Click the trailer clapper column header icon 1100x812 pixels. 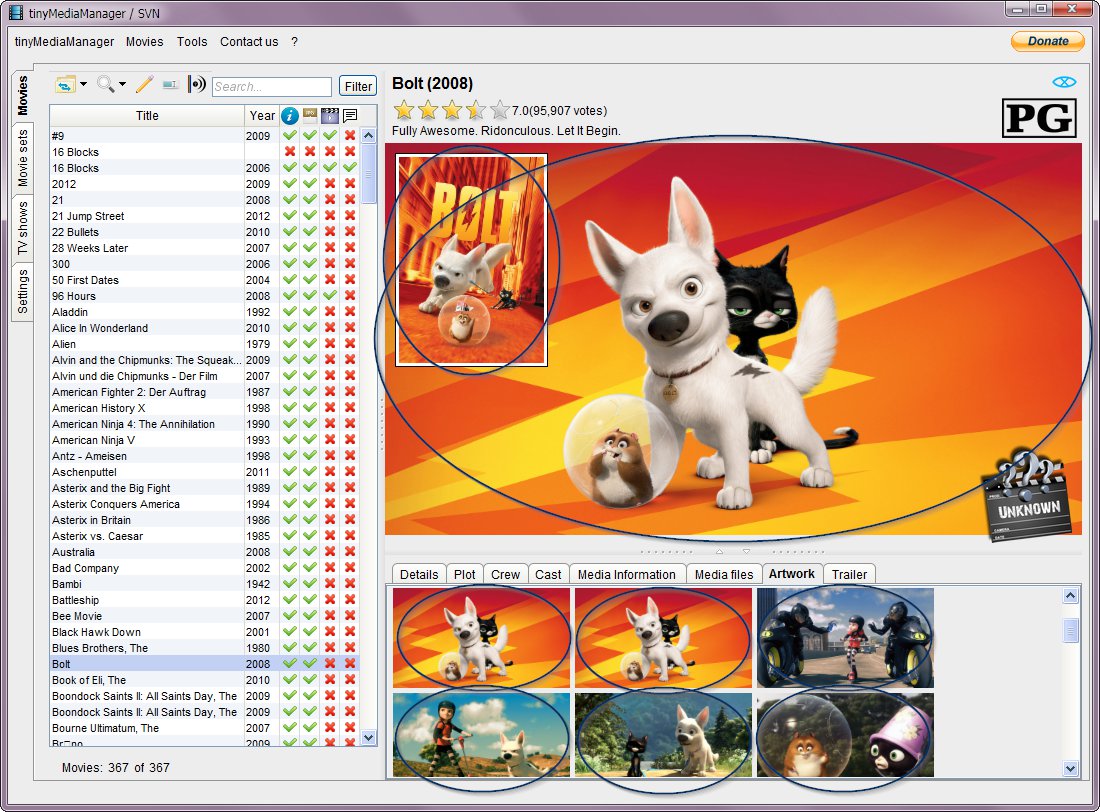pos(330,116)
